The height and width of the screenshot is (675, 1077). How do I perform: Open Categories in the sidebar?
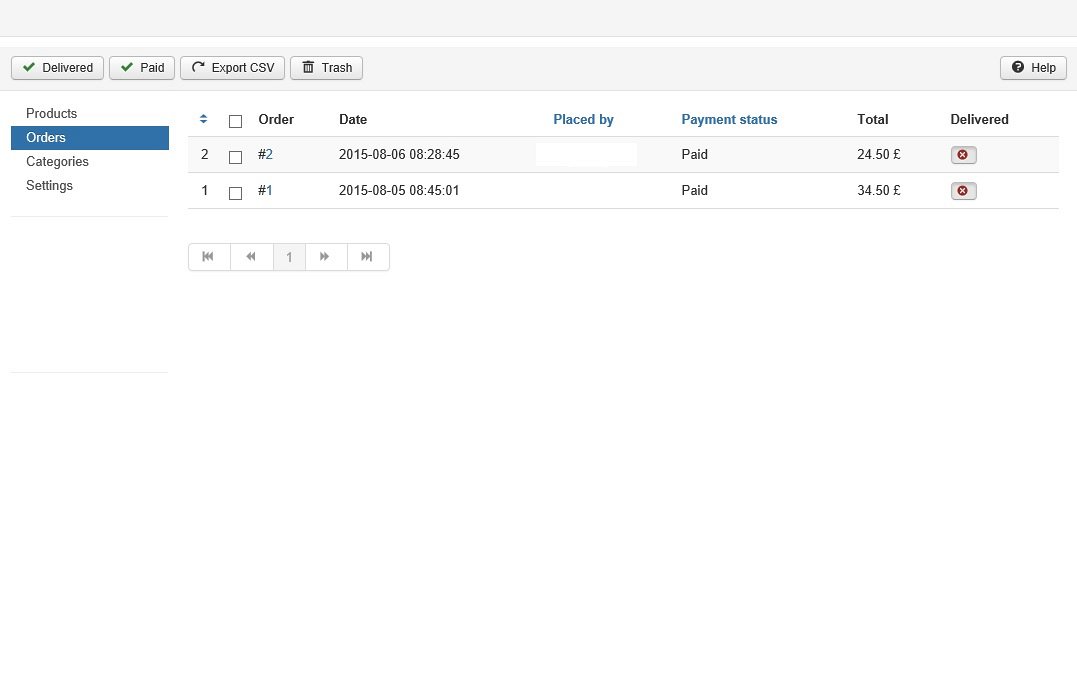coord(57,162)
